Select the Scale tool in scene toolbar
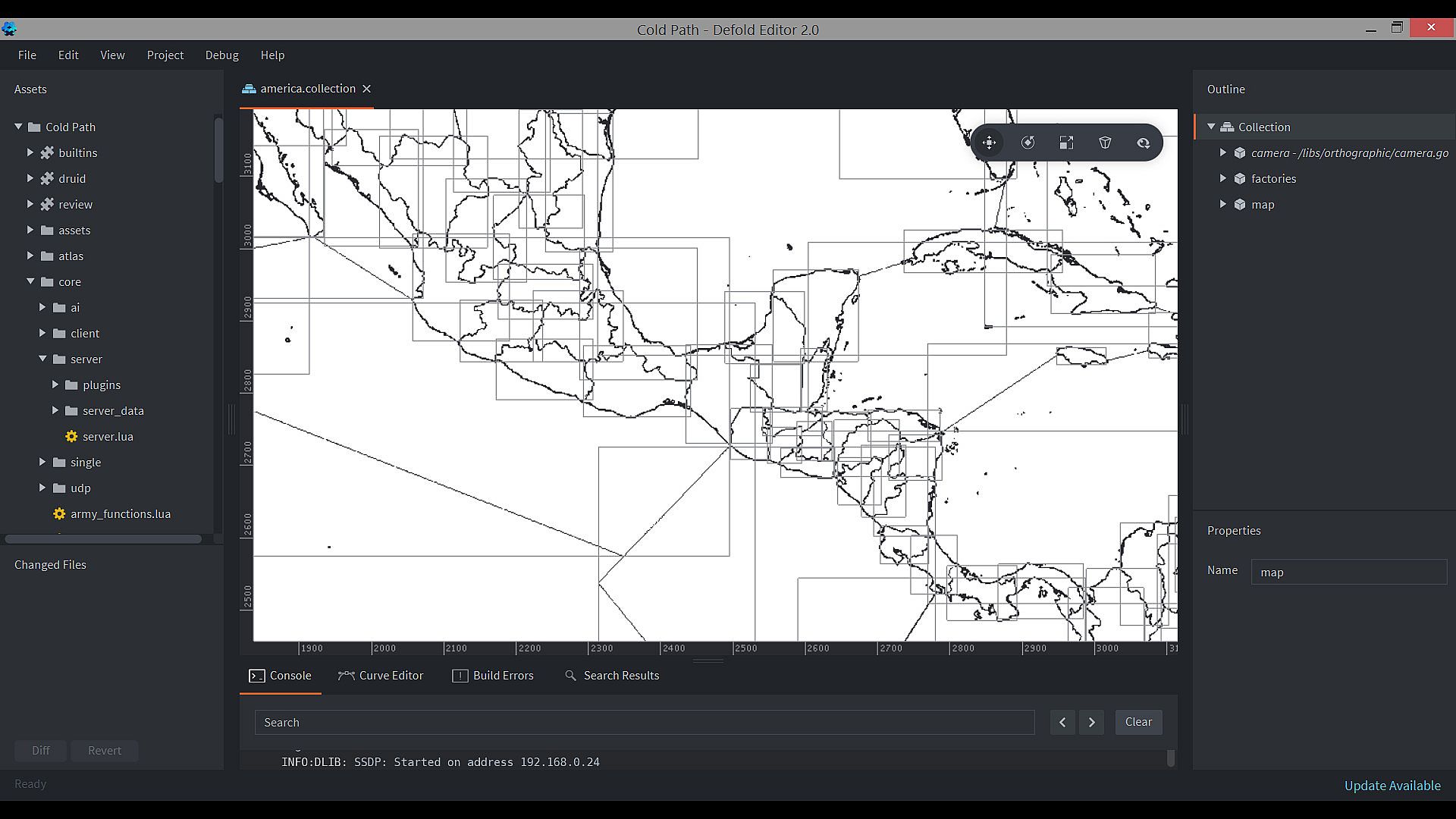1456x819 pixels. point(1066,143)
